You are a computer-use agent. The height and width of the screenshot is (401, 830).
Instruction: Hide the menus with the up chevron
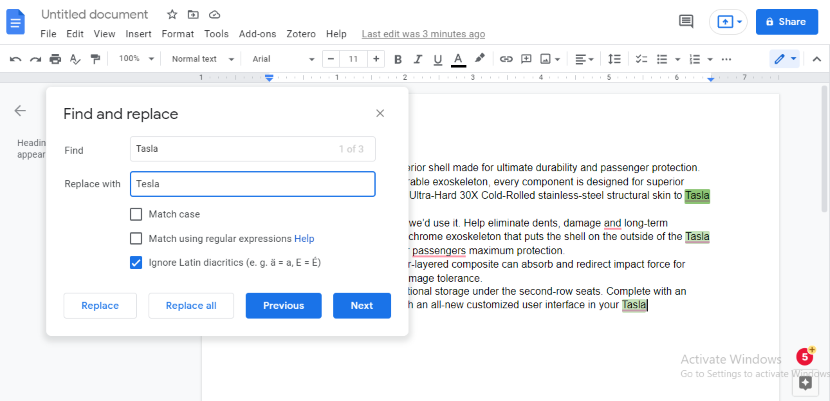tap(816, 59)
